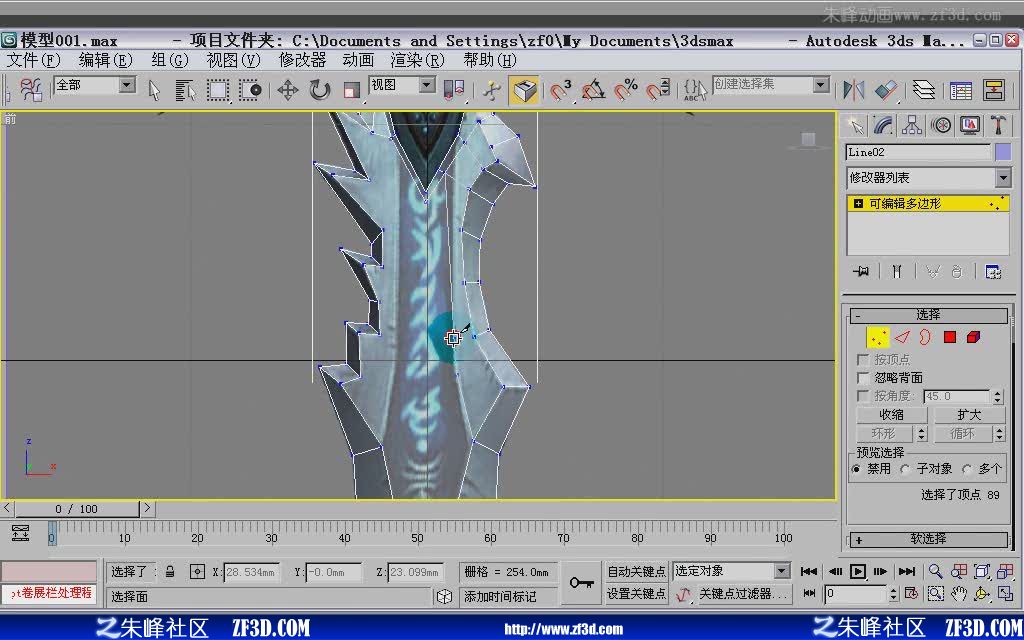Screen dimensions: 1024x640
Task: Click the selection filter icon left of 全部
Action: (31, 90)
